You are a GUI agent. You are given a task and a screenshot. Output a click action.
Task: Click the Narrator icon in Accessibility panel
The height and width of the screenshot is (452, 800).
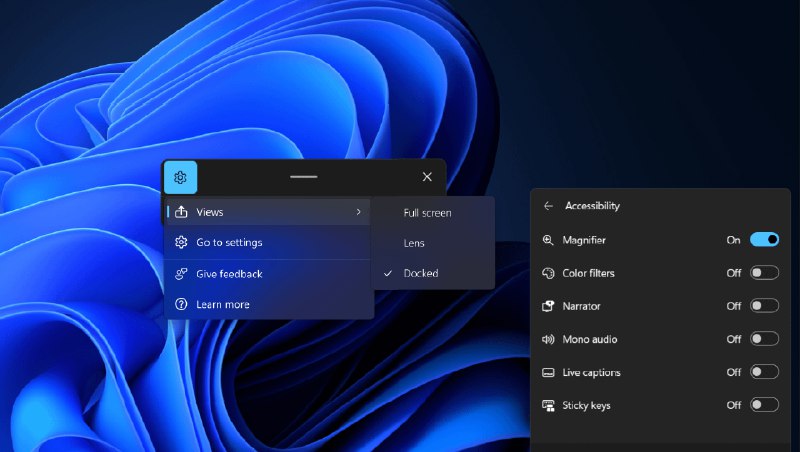click(x=548, y=306)
